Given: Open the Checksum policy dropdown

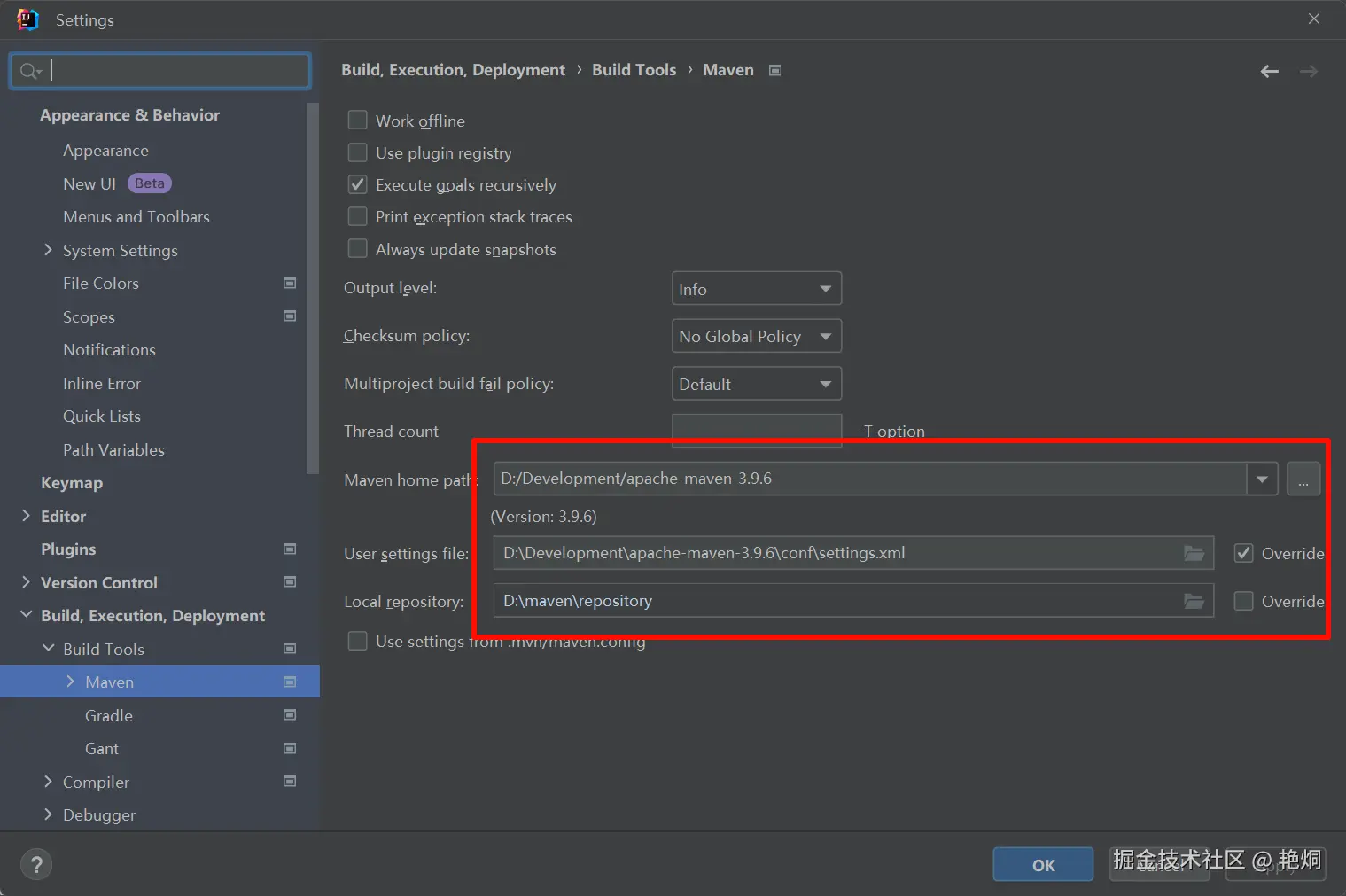Looking at the screenshot, I should point(757,336).
